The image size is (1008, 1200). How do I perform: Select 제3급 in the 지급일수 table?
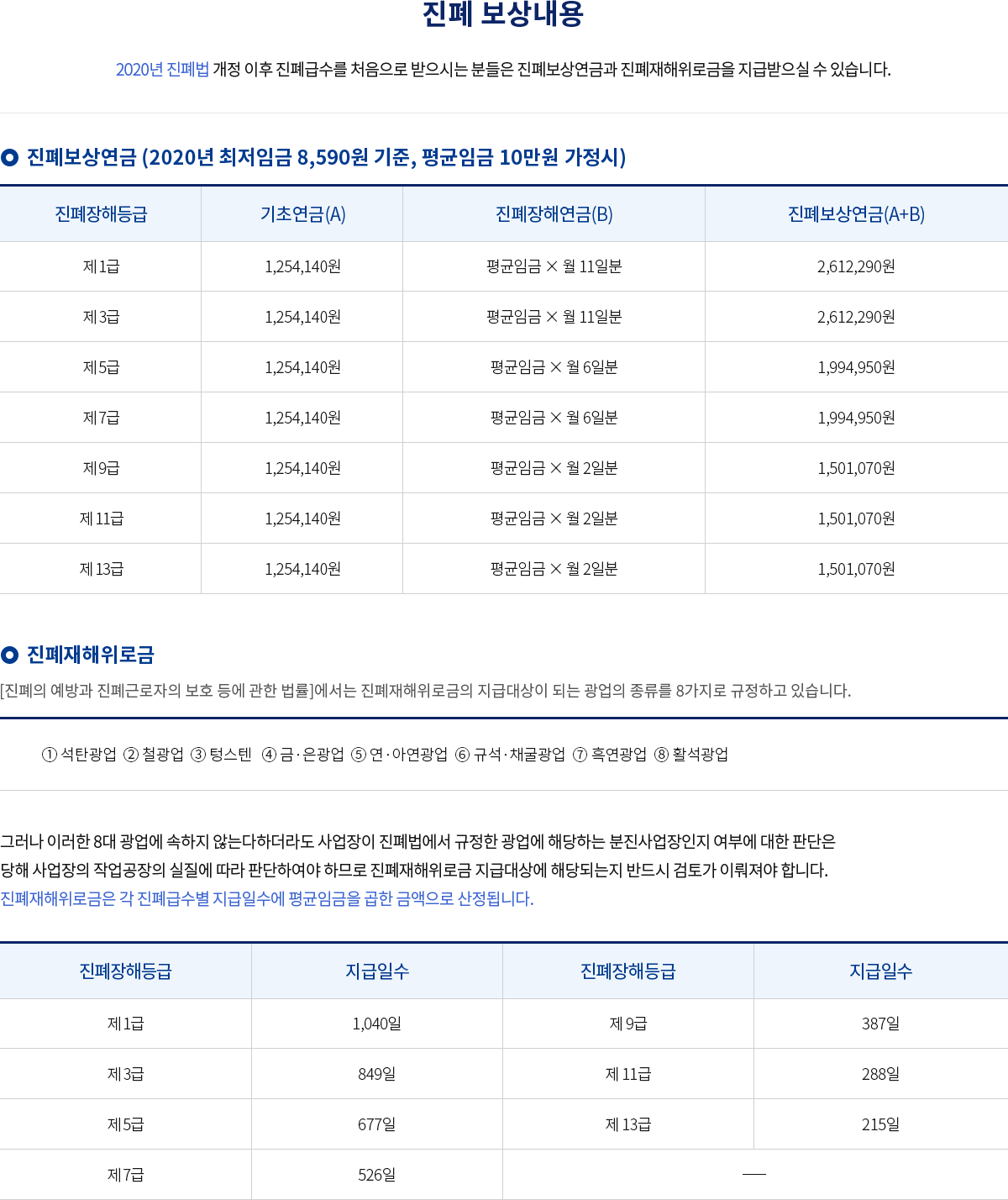click(x=125, y=1074)
